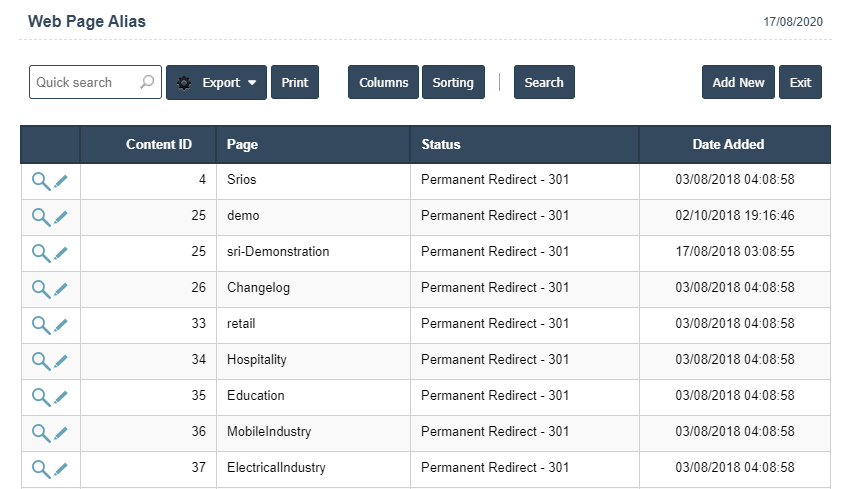Edit the retail row with pencil icon
The width and height of the screenshot is (850, 489).
coord(61,325)
